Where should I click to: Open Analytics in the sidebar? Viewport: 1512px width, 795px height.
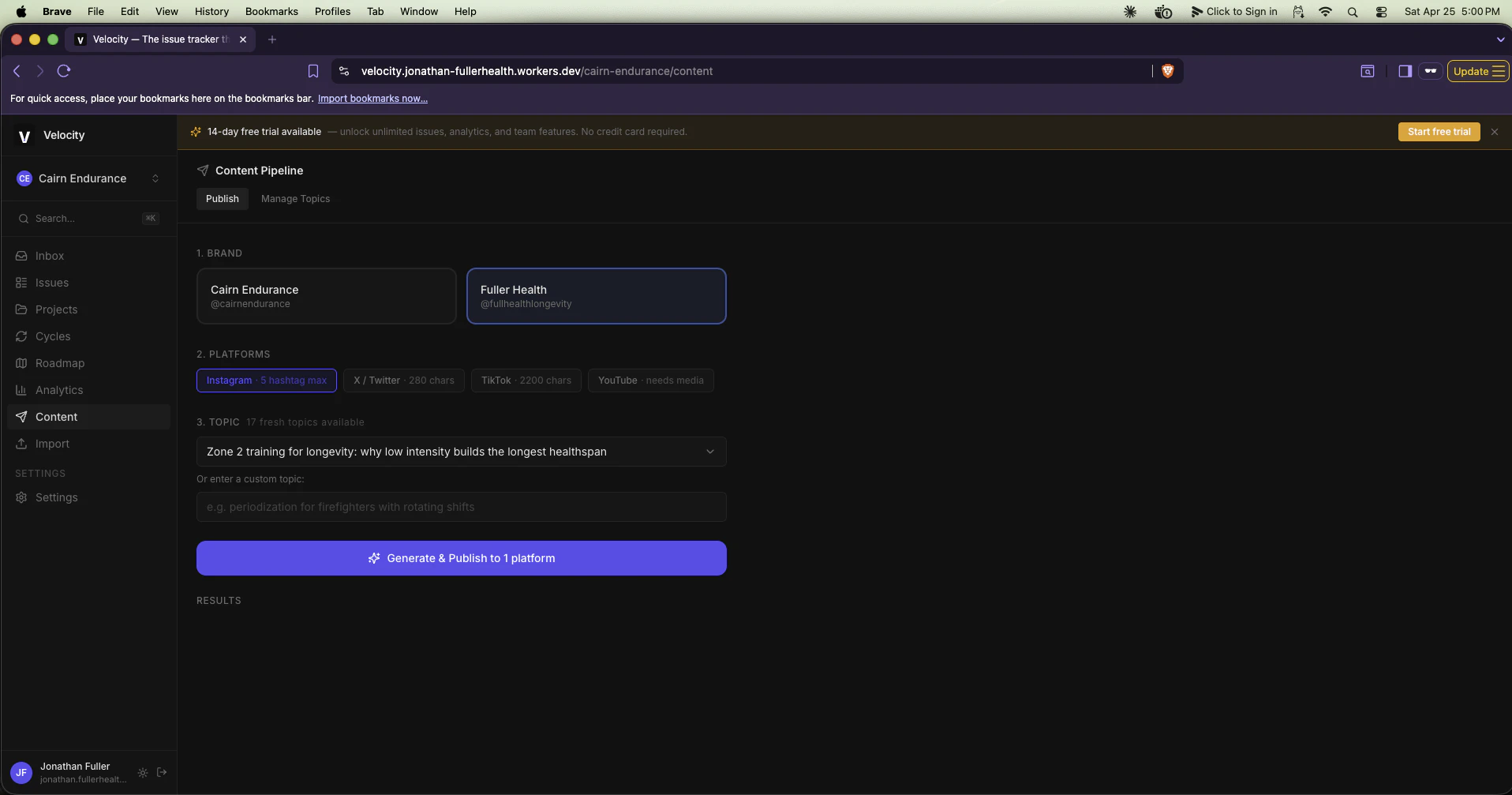[58, 390]
